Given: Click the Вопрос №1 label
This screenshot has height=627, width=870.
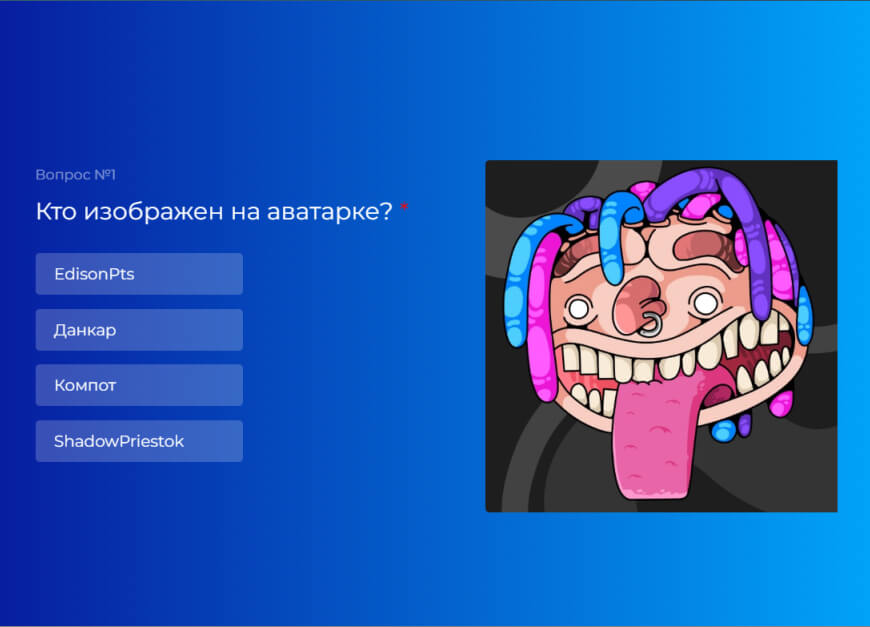Looking at the screenshot, I should pos(75,174).
